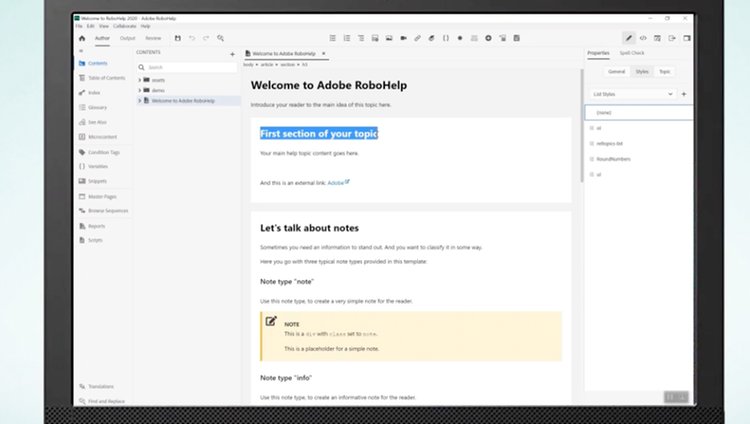Insert a hyperlink with the chain icon
750x424 pixels.
(x=418, y=38)
